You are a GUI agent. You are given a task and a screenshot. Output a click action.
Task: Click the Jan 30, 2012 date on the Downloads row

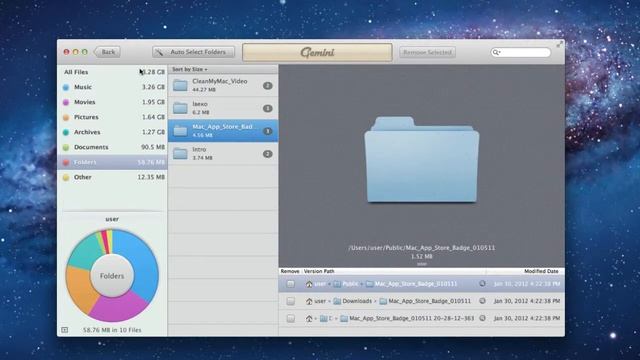point(527,301)
